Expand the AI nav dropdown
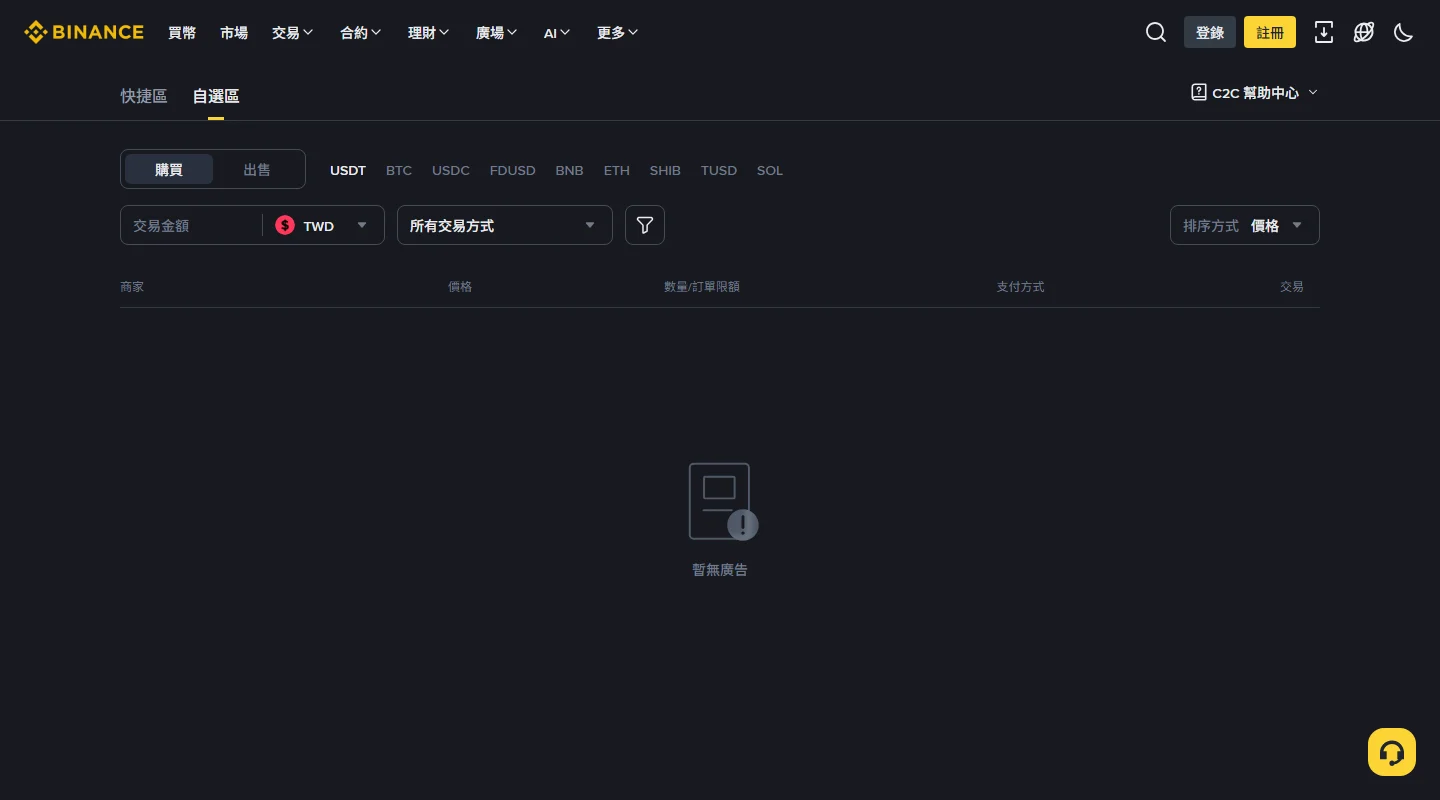The height and width of the screenshot is (800, 1440). tap(557, 33)
